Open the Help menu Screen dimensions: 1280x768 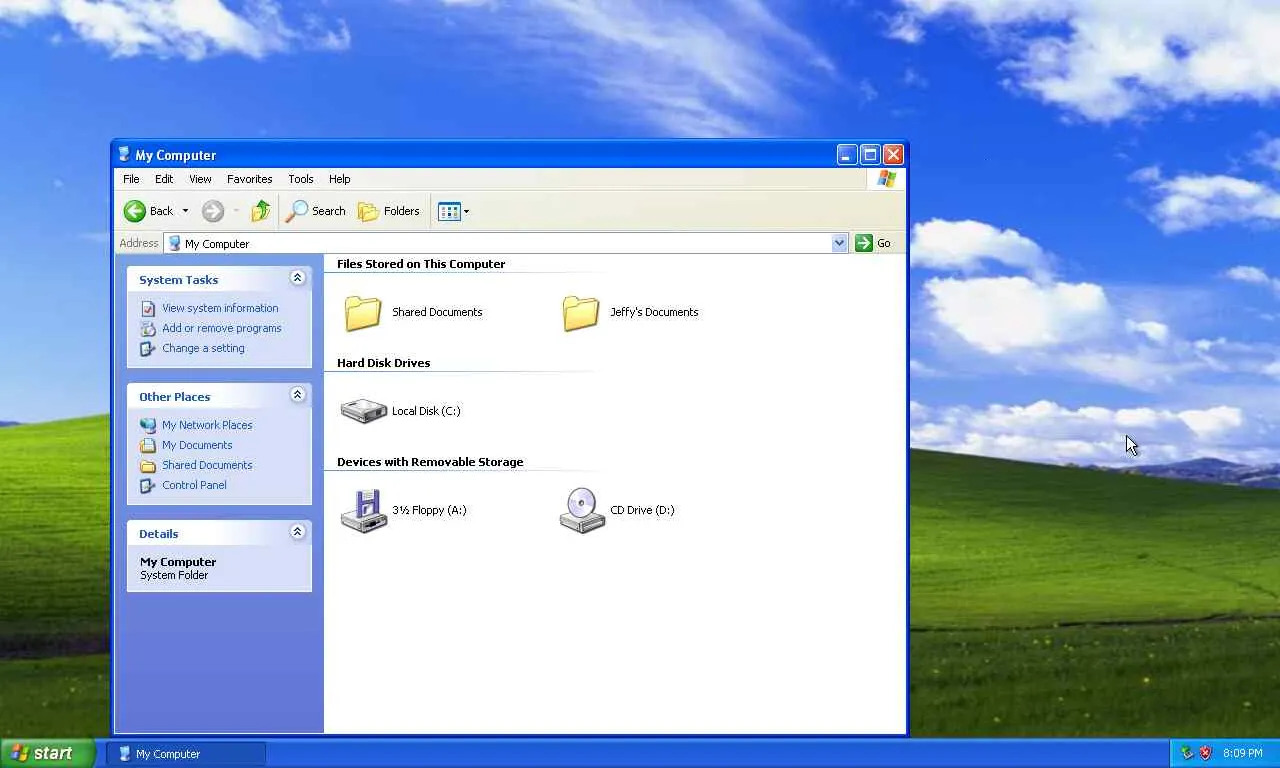340,179
